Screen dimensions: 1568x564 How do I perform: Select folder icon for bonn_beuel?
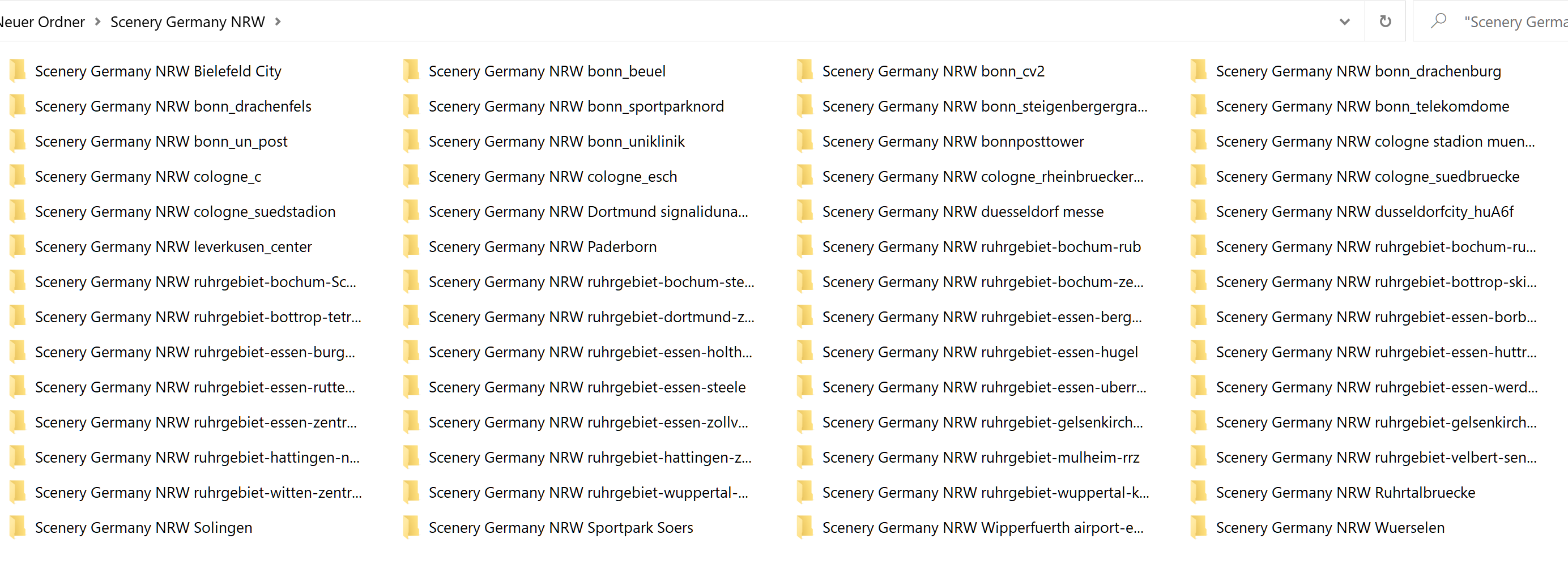(x=411, y=71)
